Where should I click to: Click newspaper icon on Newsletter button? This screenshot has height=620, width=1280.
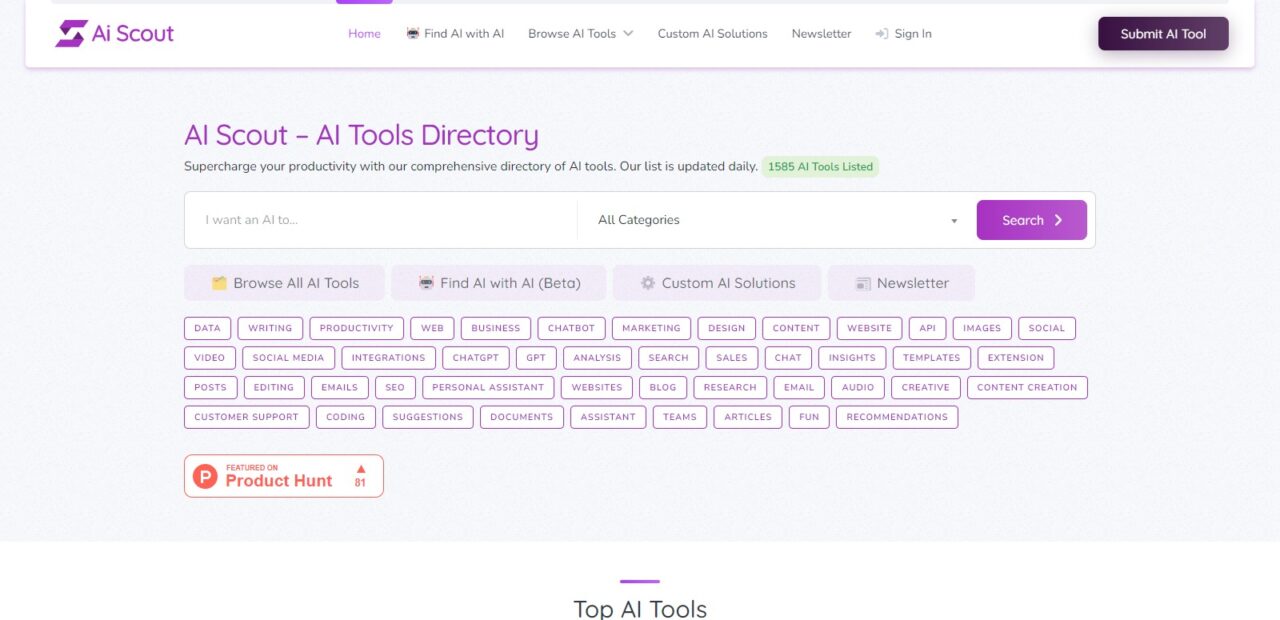pos(863,283)
